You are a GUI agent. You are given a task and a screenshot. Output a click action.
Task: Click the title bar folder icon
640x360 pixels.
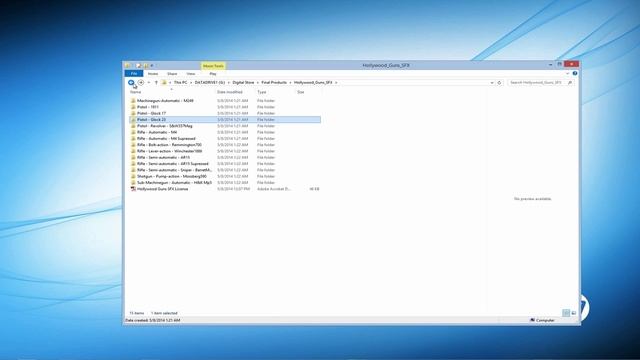pyautogui.click(x=127, y=65)
